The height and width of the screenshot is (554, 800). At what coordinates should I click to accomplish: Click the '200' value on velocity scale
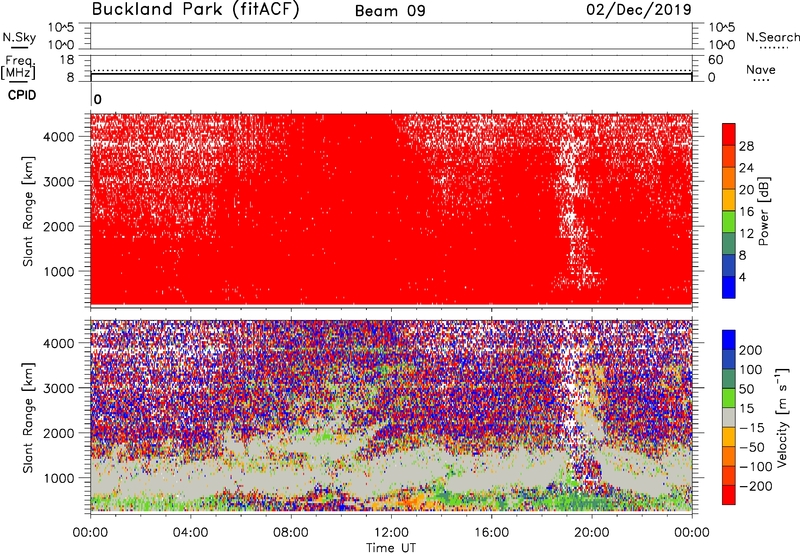[751, 350]
